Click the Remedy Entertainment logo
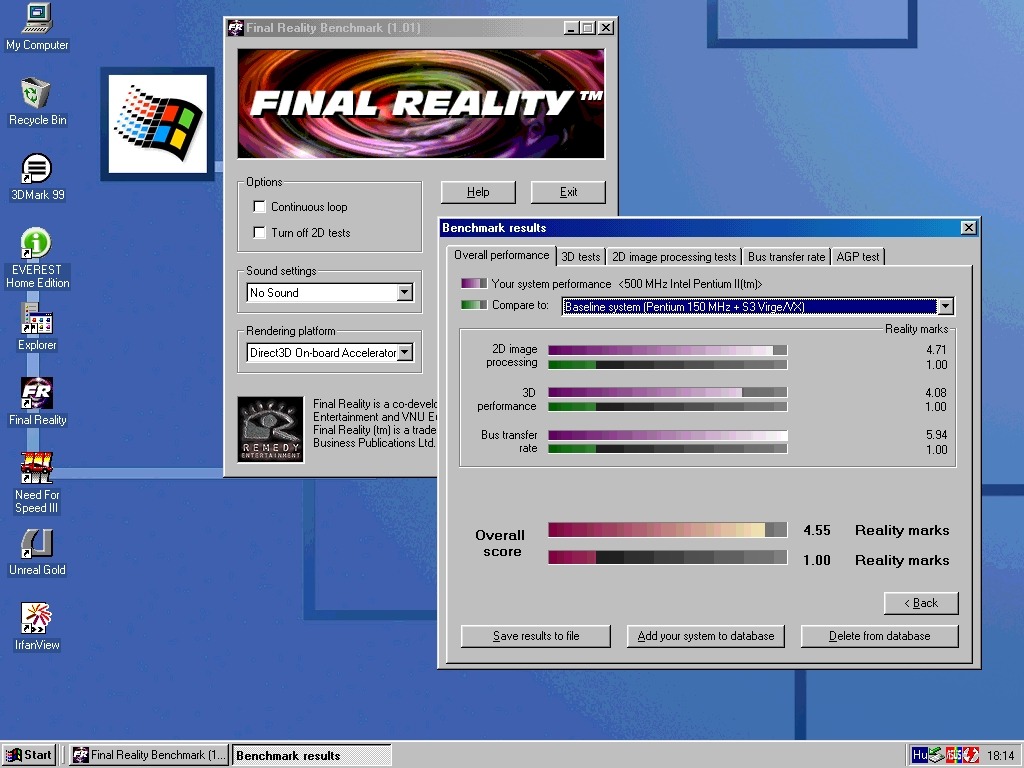Viewport: 1024px width, 768px height. (x=270, y=429)
